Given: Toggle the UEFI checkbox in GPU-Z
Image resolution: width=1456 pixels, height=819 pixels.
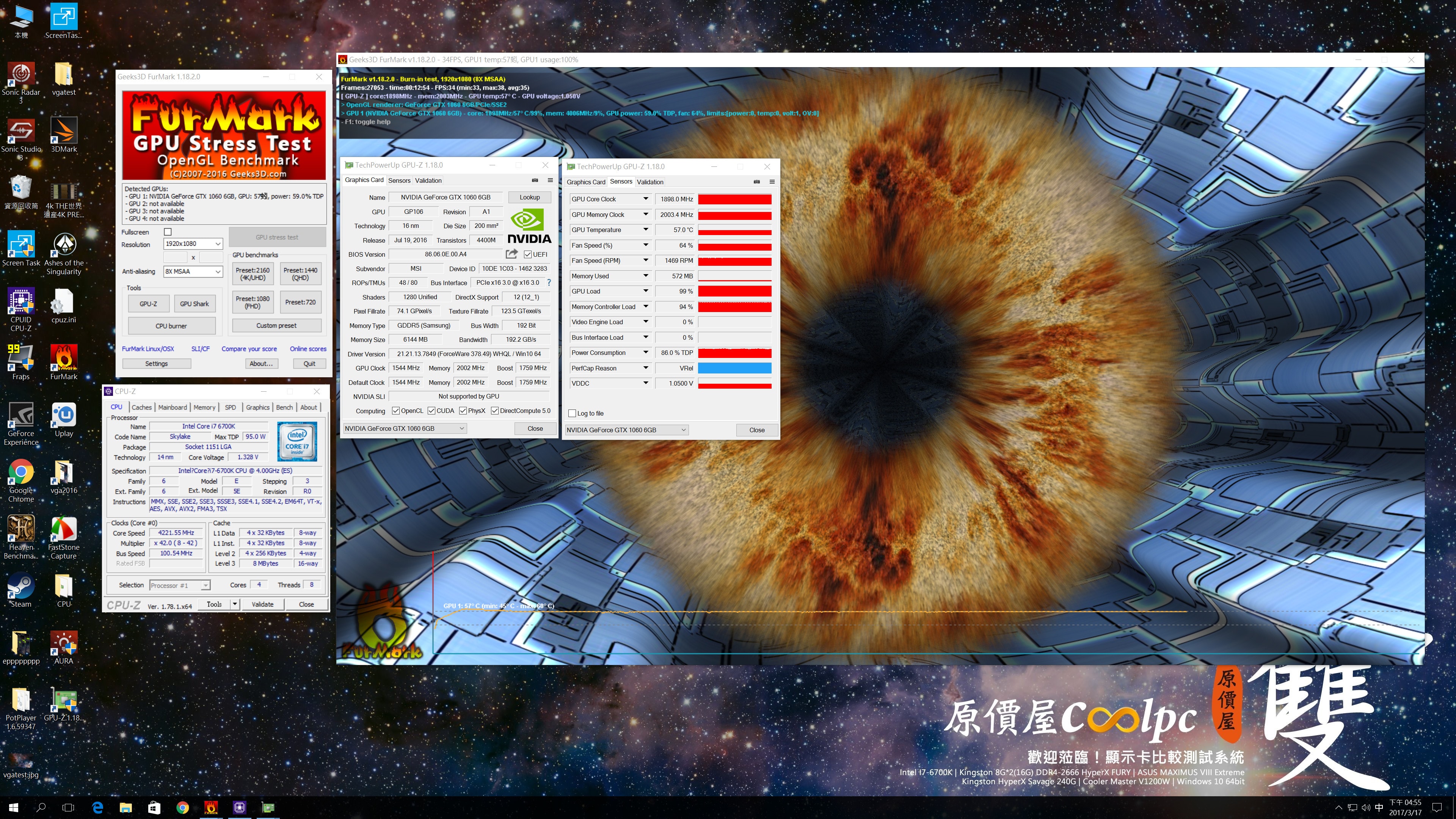Looking at the screenshot, I should (527, 254).
